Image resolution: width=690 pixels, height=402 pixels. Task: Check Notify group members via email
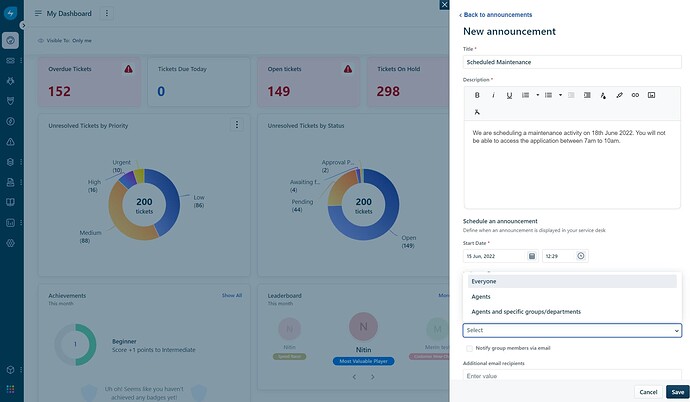469,348
